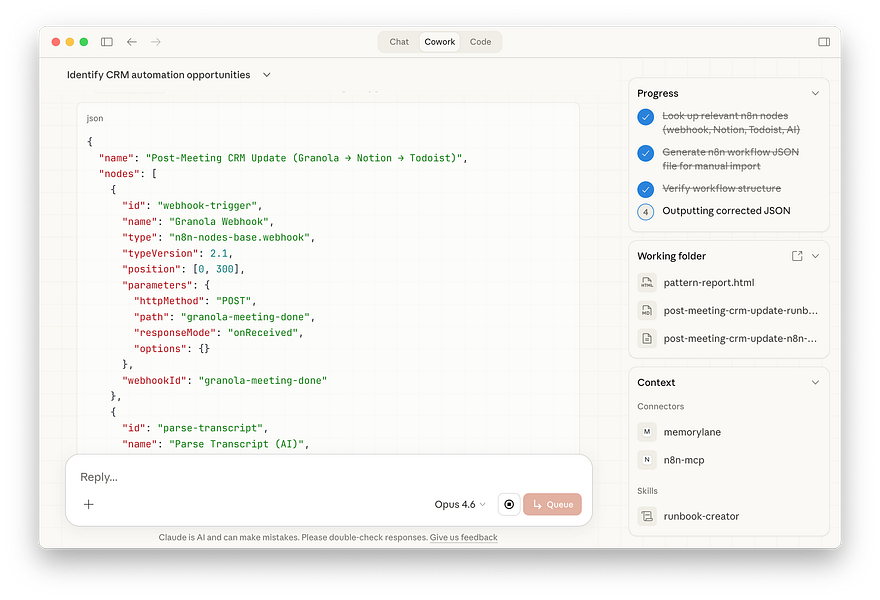Click the runbook-creator skill icon
Viewport: 880px width, 600px height.
(x=647, y=516)
